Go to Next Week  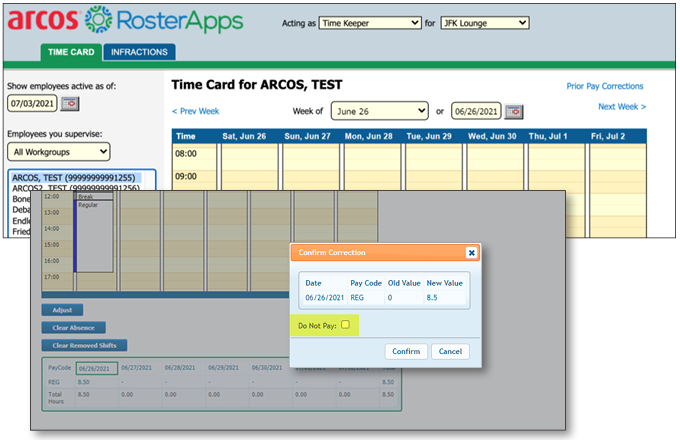[x=621, y=106]
